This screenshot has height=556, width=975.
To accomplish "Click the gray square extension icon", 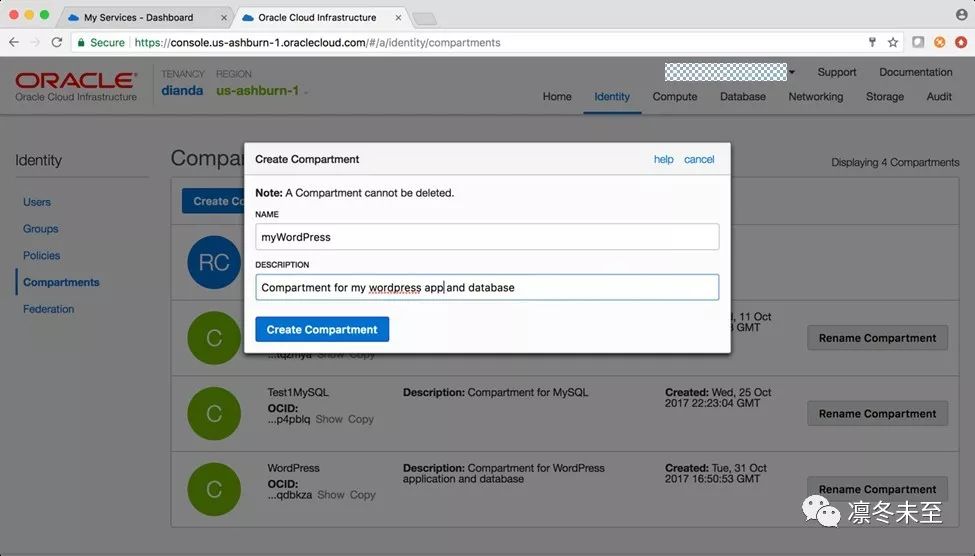I will 918,42.
